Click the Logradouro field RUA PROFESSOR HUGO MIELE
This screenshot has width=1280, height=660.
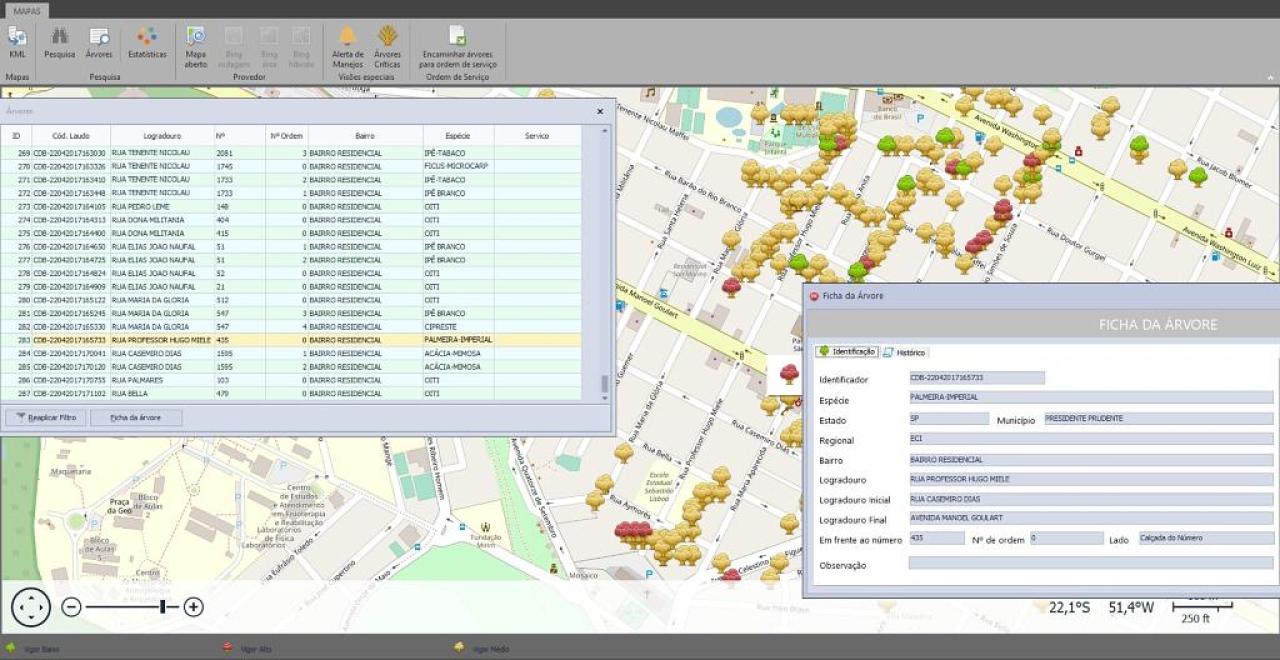1091,479
